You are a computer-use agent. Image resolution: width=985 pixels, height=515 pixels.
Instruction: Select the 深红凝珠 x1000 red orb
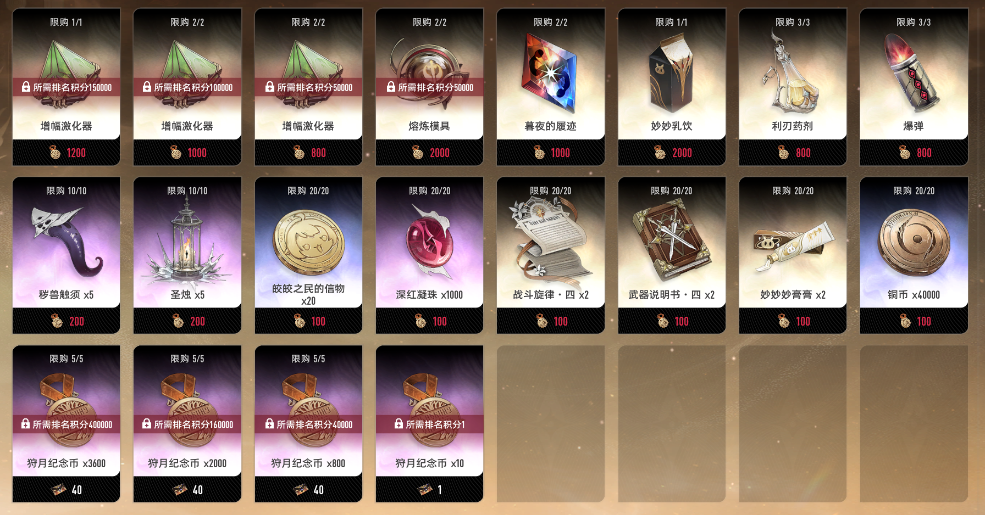[429, 255]
